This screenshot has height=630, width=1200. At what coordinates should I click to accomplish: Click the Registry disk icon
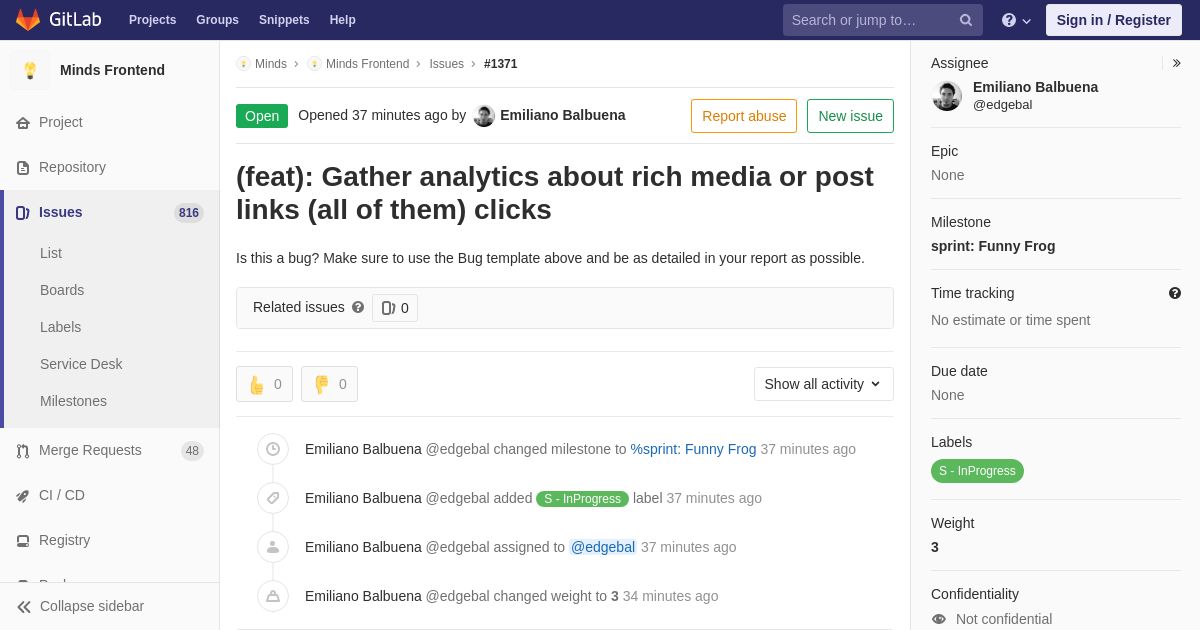23,541
